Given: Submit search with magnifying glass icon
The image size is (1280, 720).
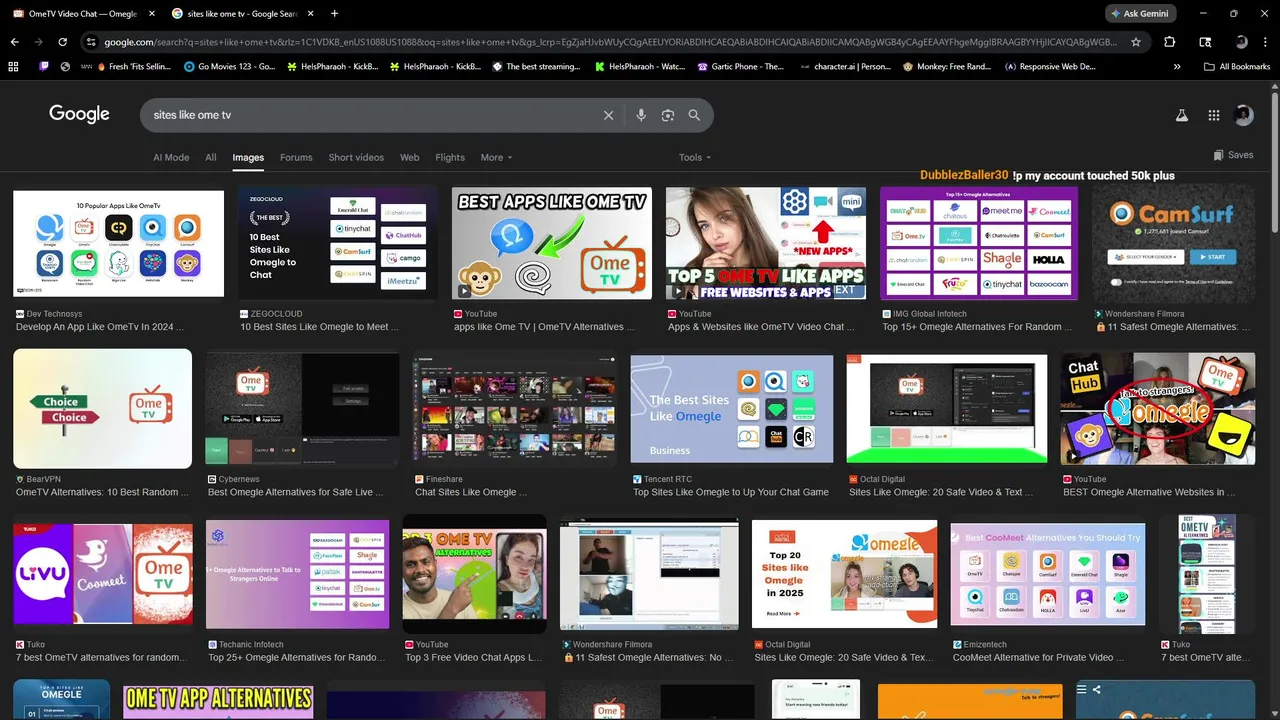Looking at the screenshot, I should 694,115.
